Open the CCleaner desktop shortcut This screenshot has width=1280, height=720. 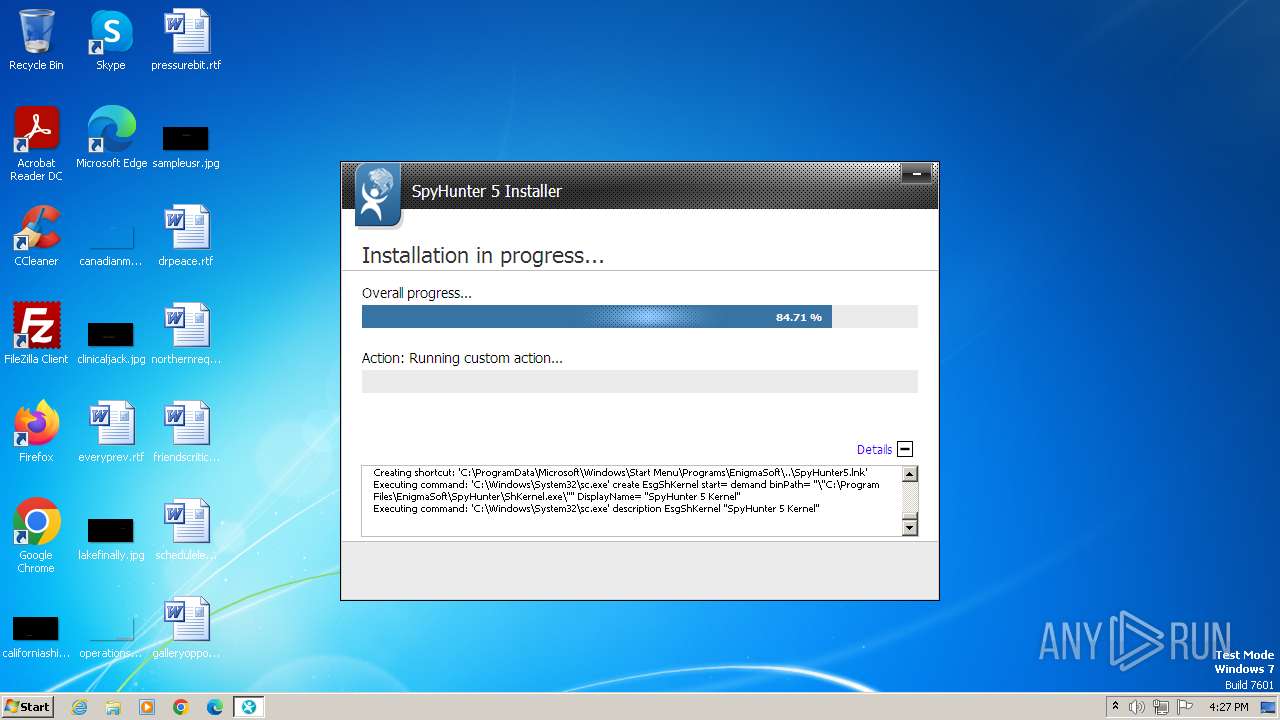coord(36,235)
